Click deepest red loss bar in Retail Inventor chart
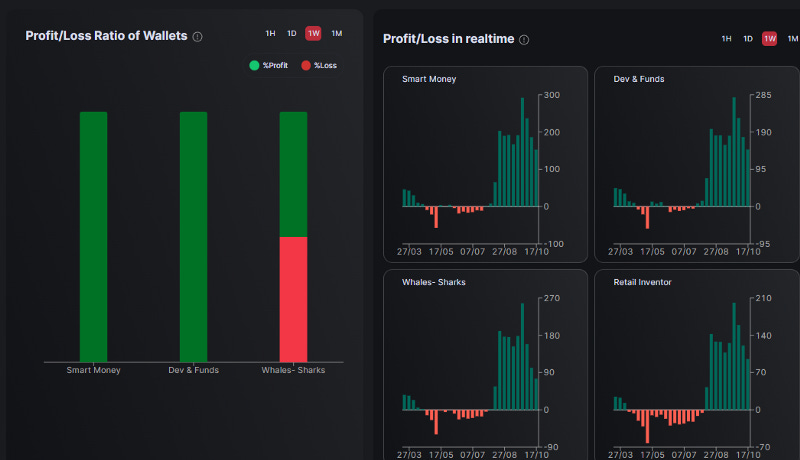800x460 pixels. pos(647,426)
